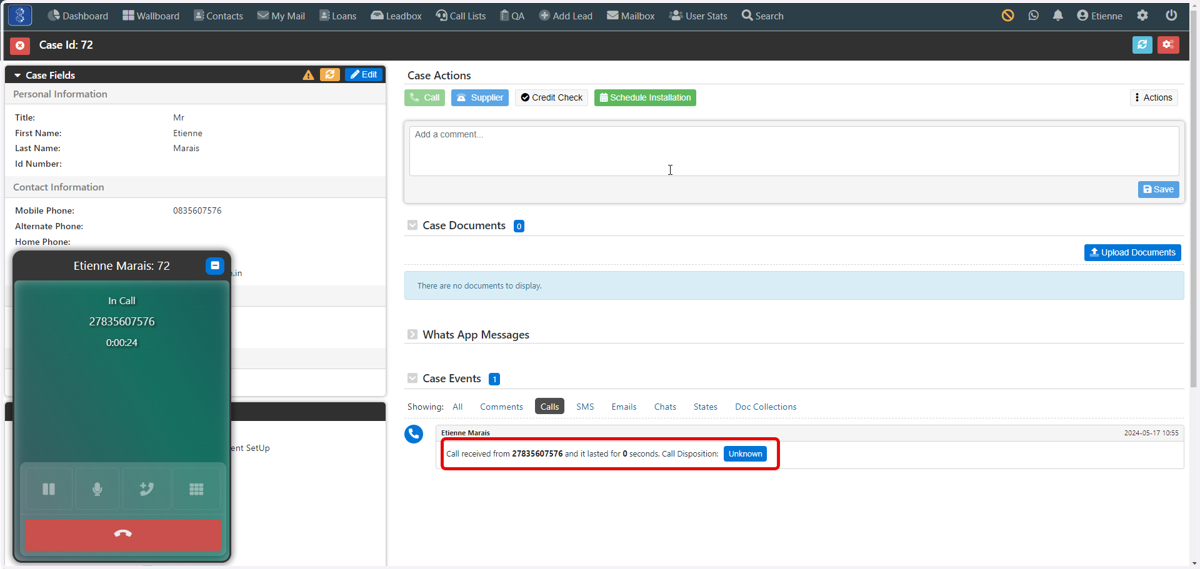Filter events by Comments
1200x569 pixels.
pyautogui.click(x=501, y=407)
